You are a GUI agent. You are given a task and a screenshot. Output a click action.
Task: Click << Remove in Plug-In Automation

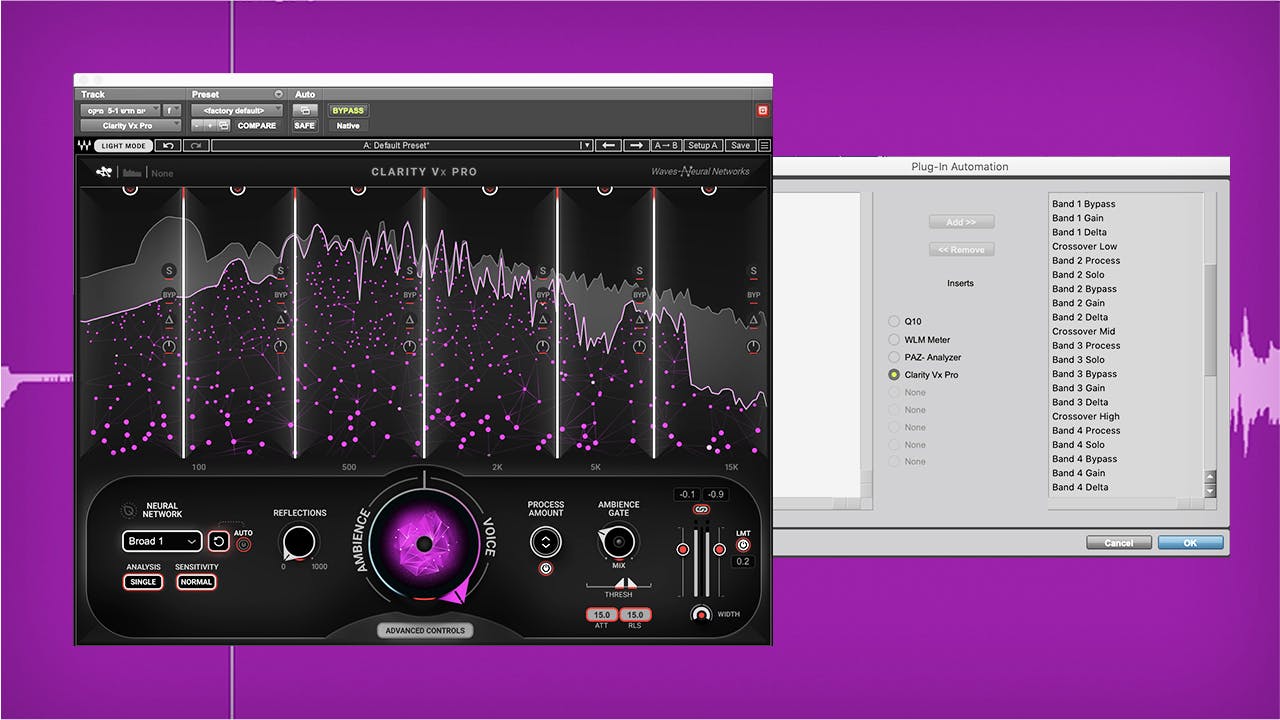click(961, 250)
